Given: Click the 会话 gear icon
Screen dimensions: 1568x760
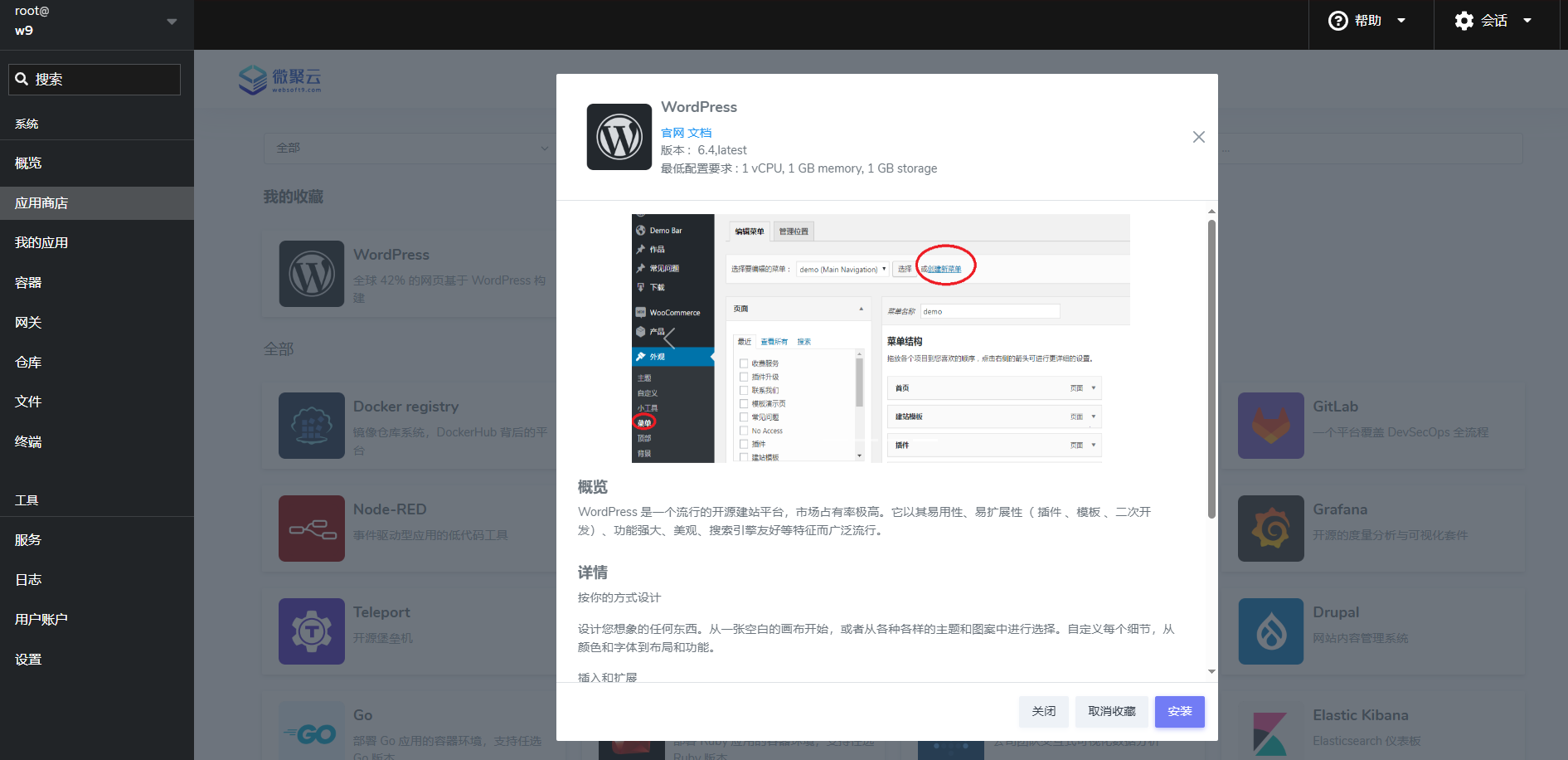Looking at the screenshot, I should click(x=1464, y=20).
